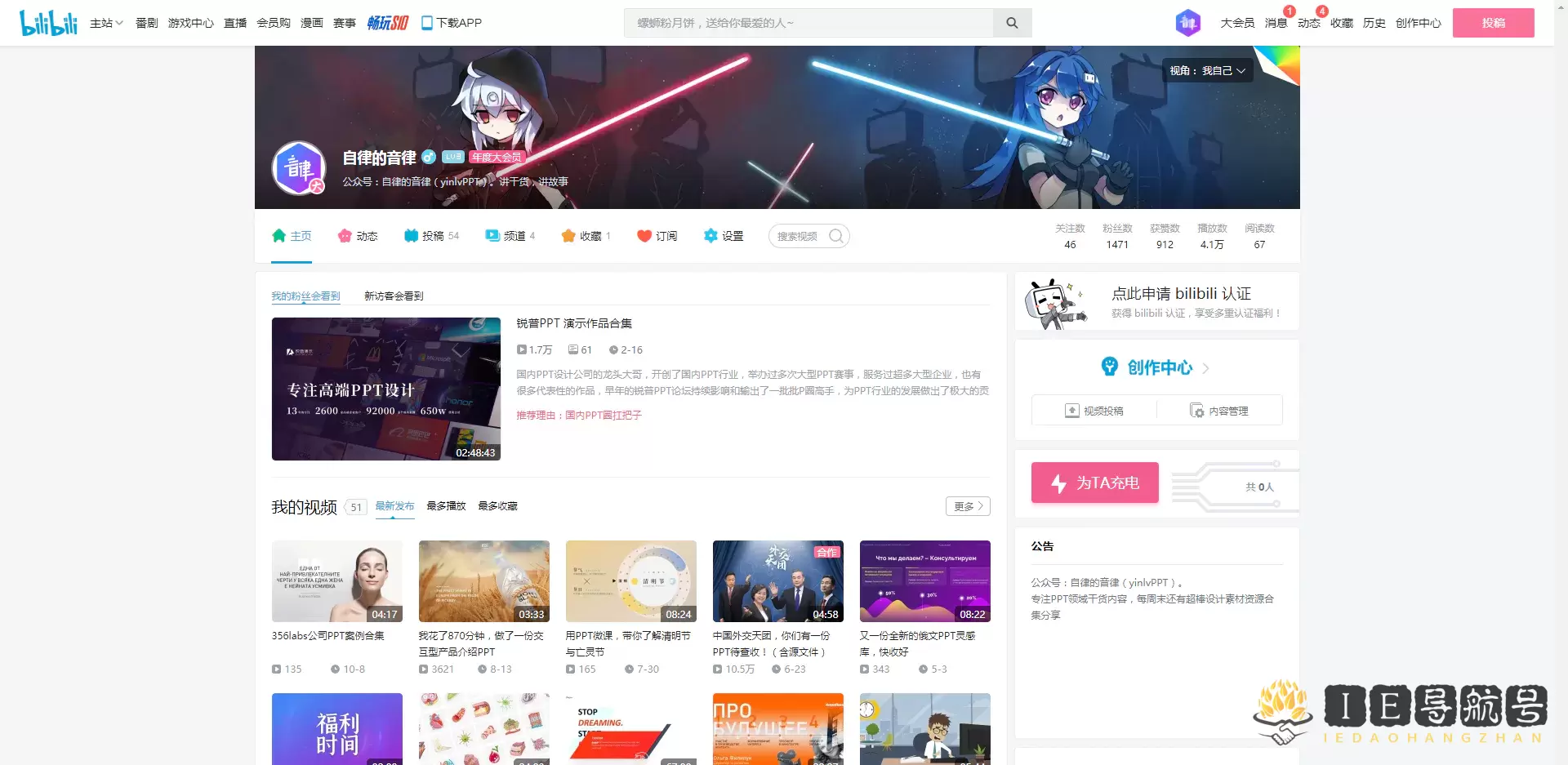This screenshot has height=765, width=1568.
Task: Click the pink 投稿 button
Action: pos(1493,23)
